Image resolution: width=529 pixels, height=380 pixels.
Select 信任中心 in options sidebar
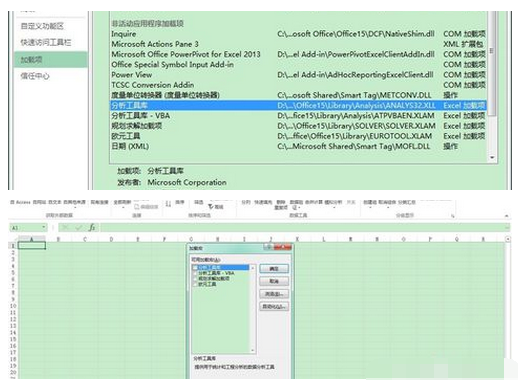click(35, 76)
